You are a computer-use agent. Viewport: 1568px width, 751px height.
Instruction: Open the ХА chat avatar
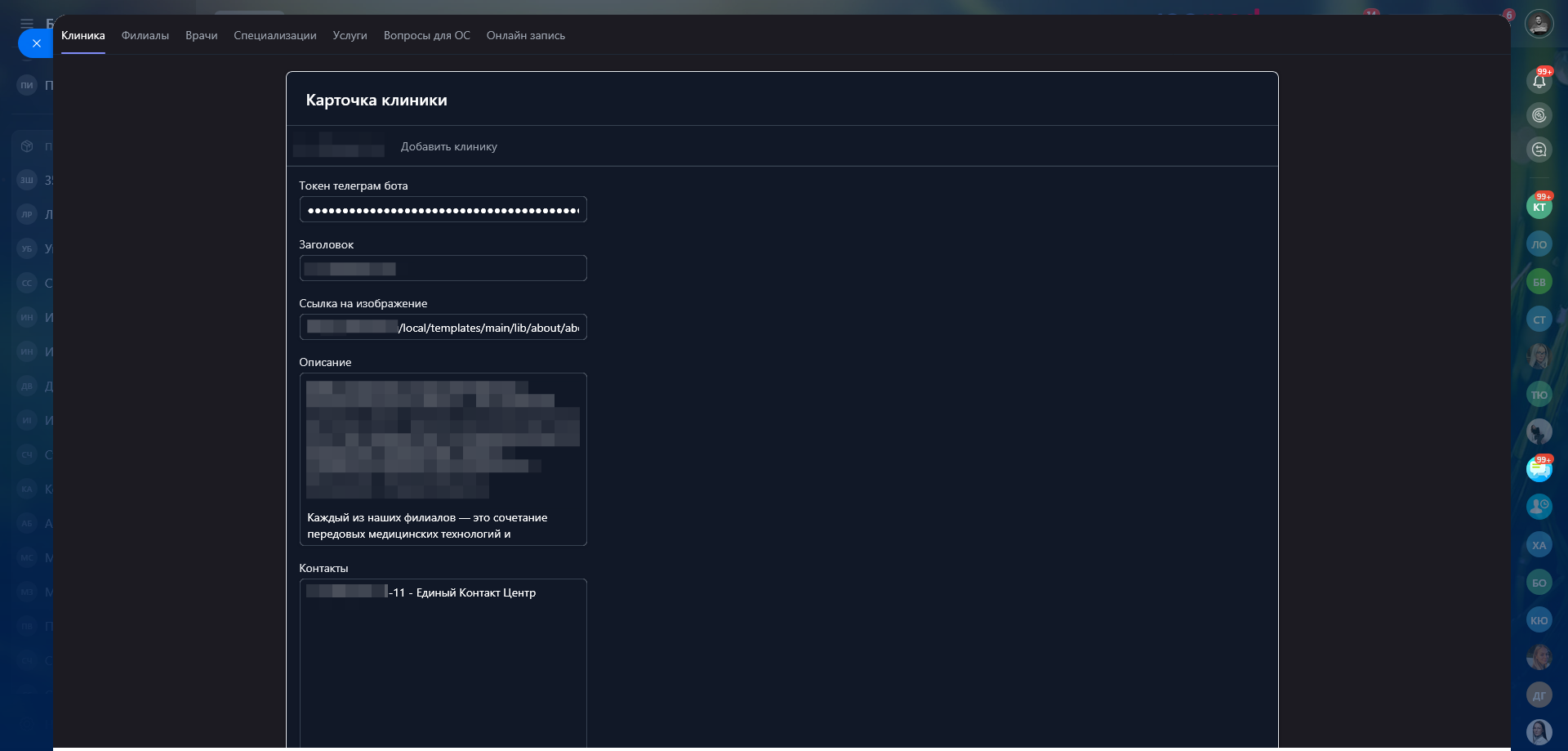point(1539,545)
